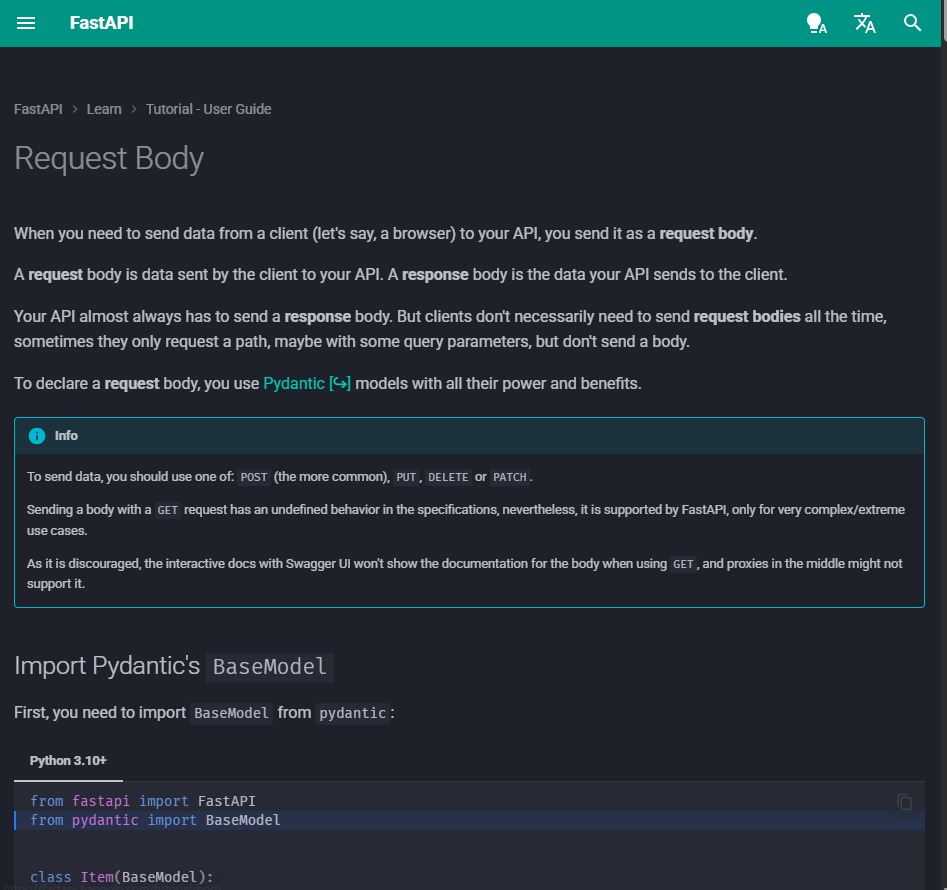Viewport: 947px width, 890px height.
Task: Click the BaseModel inline code span
Action: pyautogui.click(x=231, y=713)
